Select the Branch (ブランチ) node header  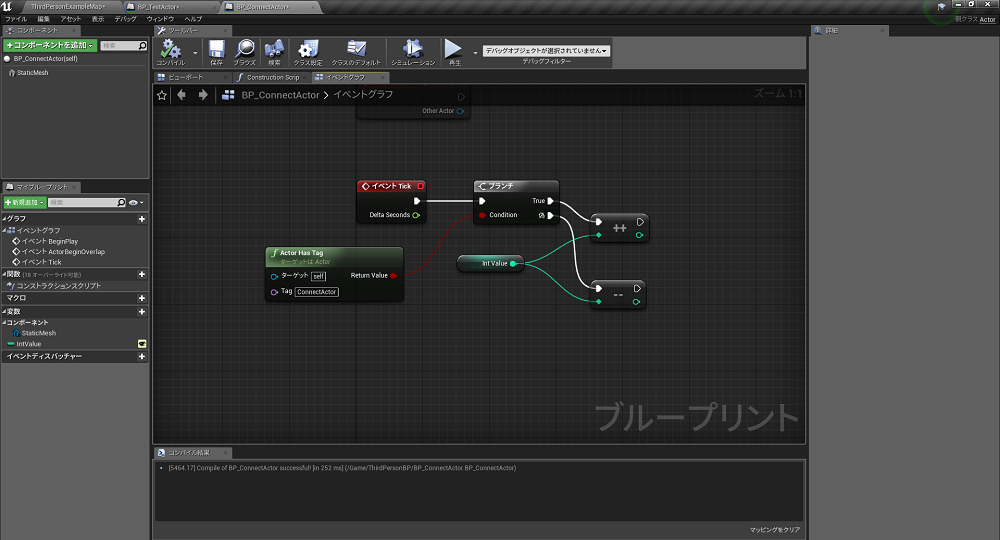click(516, 186)
